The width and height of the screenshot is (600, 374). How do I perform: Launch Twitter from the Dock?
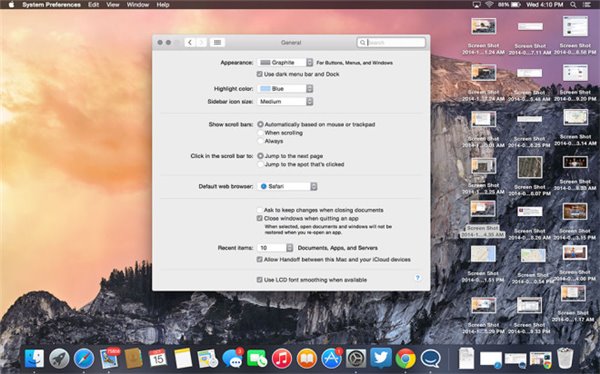[381, 358]
